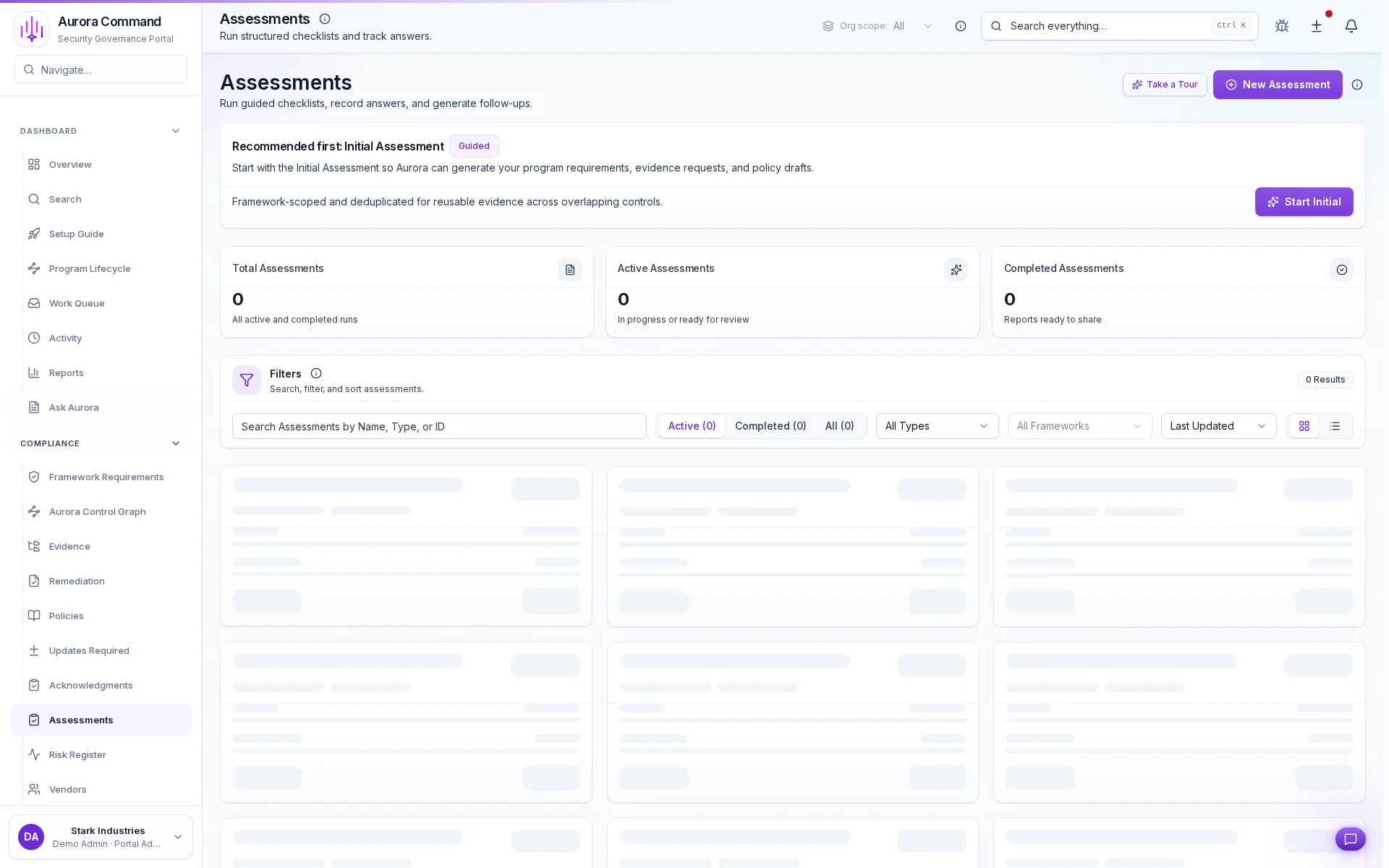Click the Search Assessments input field
Screen dimensions: 1389x868
pos(438,426)
